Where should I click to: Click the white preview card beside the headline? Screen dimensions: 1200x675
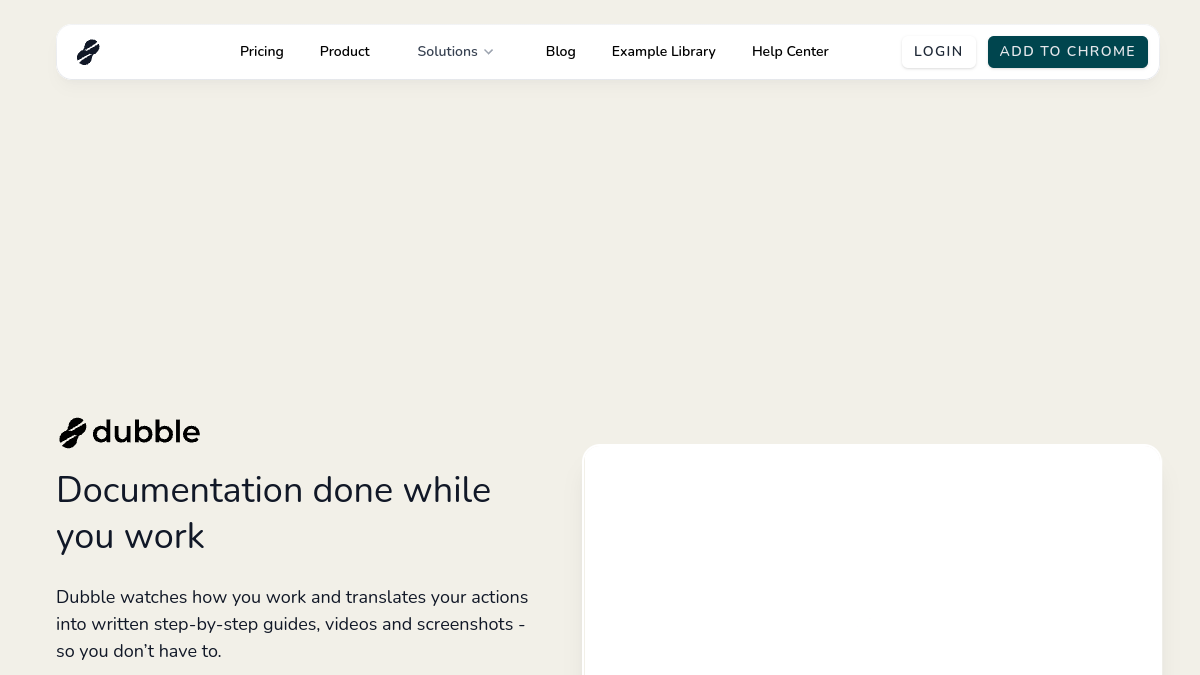point(872,560)
